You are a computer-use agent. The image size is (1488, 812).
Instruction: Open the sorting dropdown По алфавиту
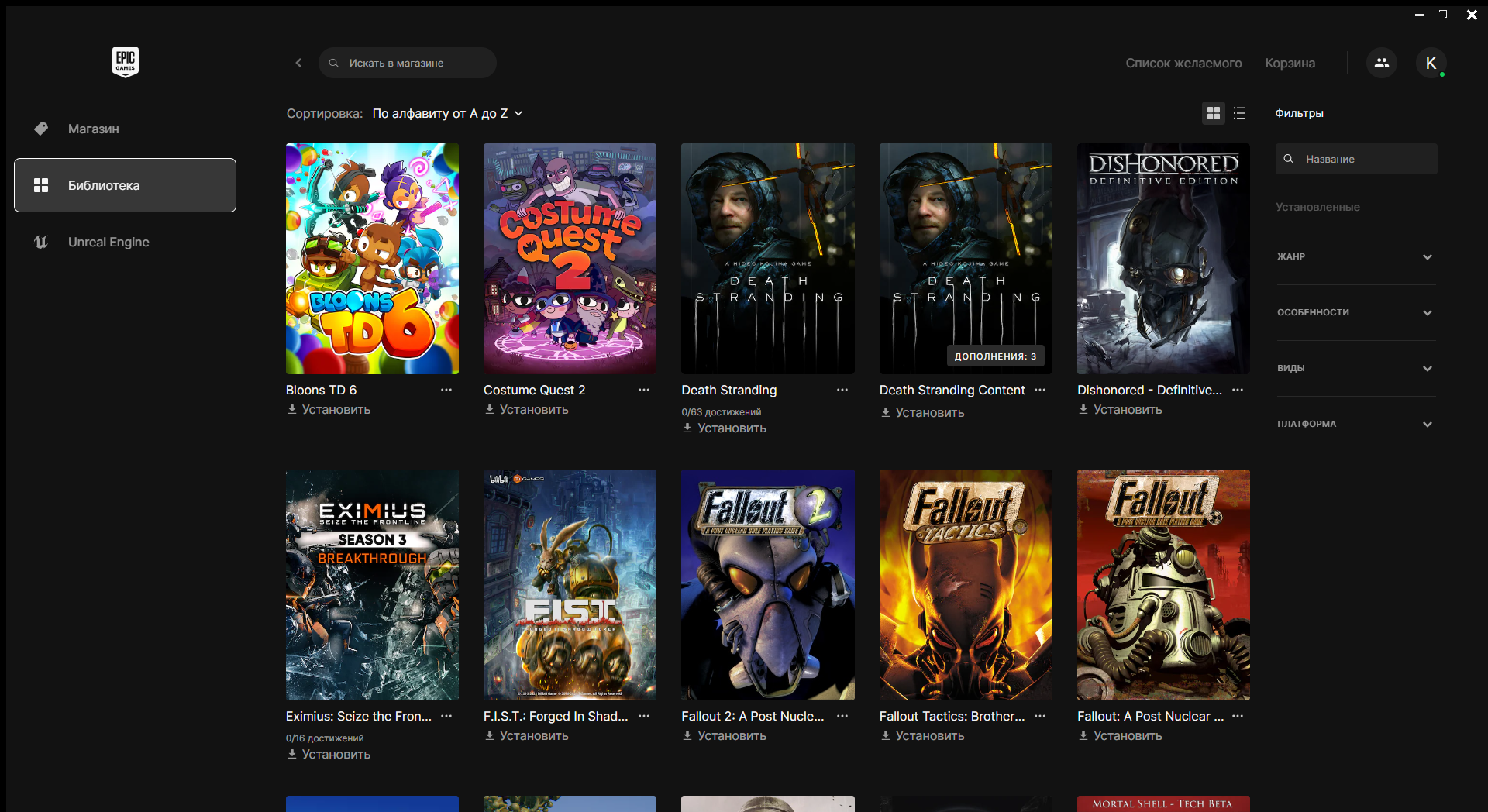[447, 113]
